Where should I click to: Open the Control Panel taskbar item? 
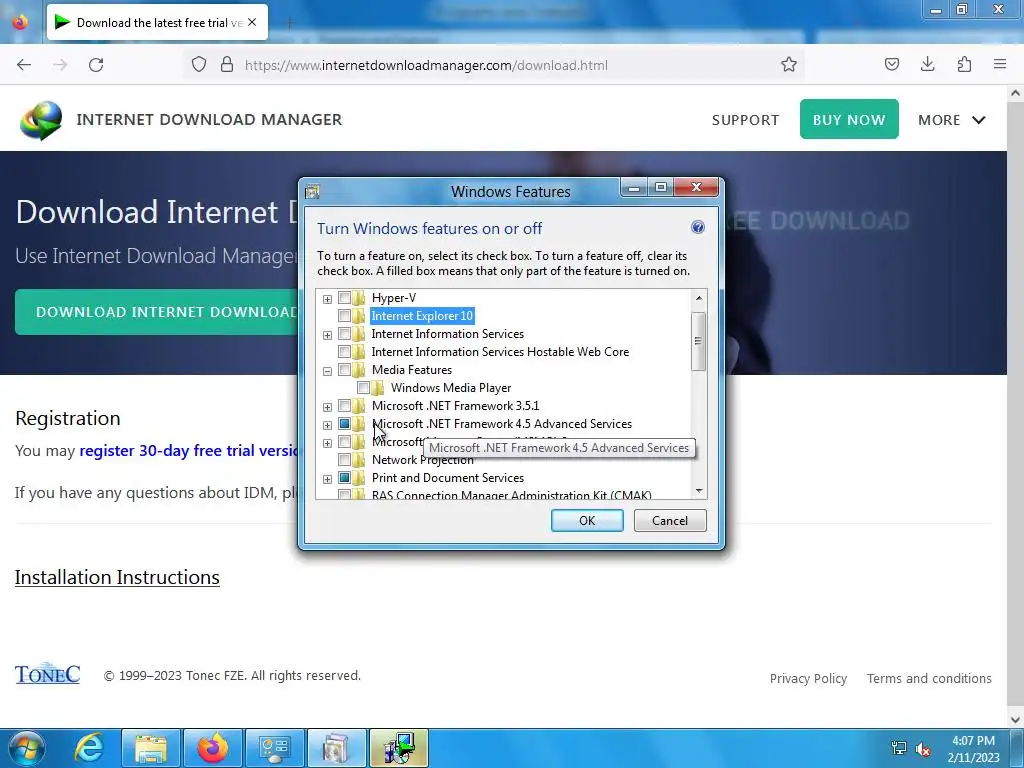275,748
